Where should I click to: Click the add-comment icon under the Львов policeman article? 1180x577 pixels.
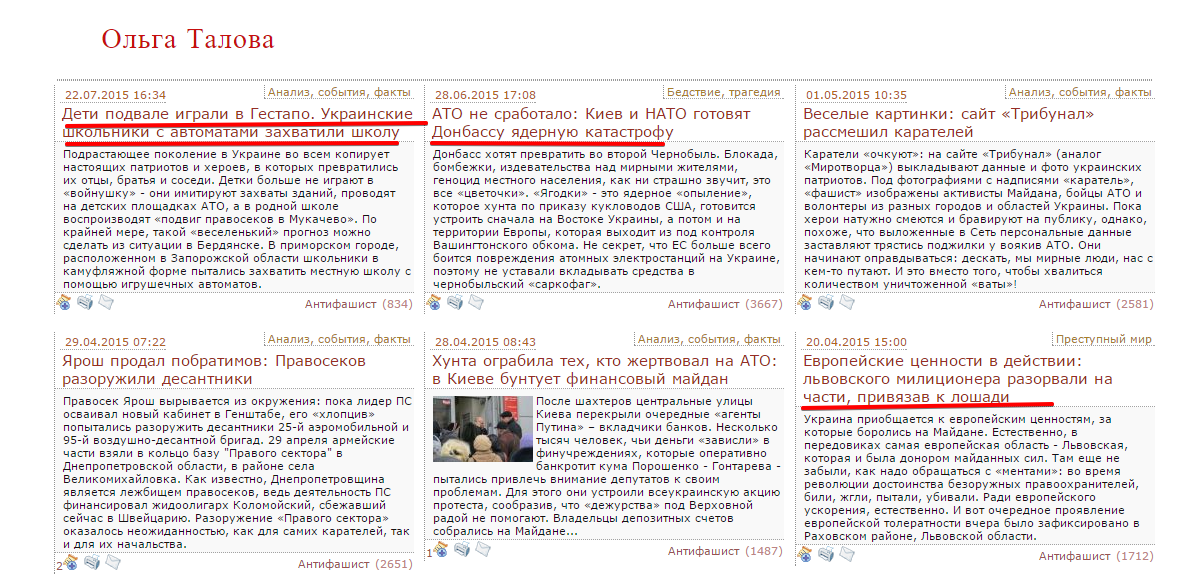coord(806,555)
